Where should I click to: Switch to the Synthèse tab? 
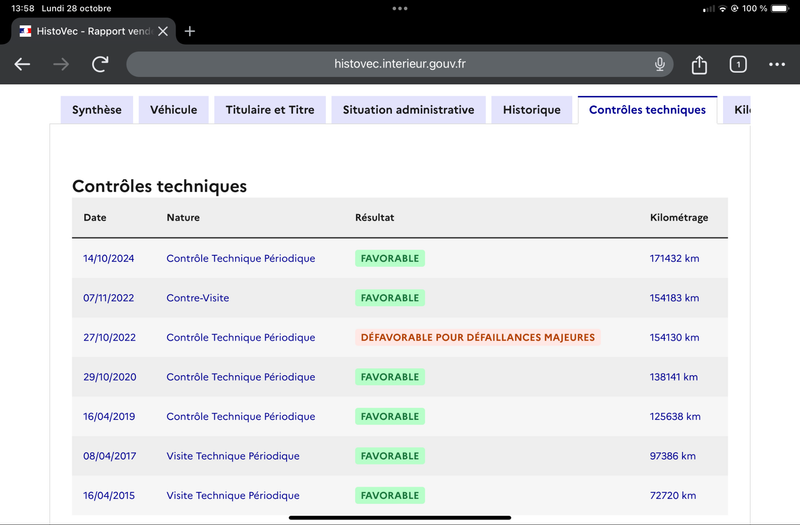click(97, 110)
